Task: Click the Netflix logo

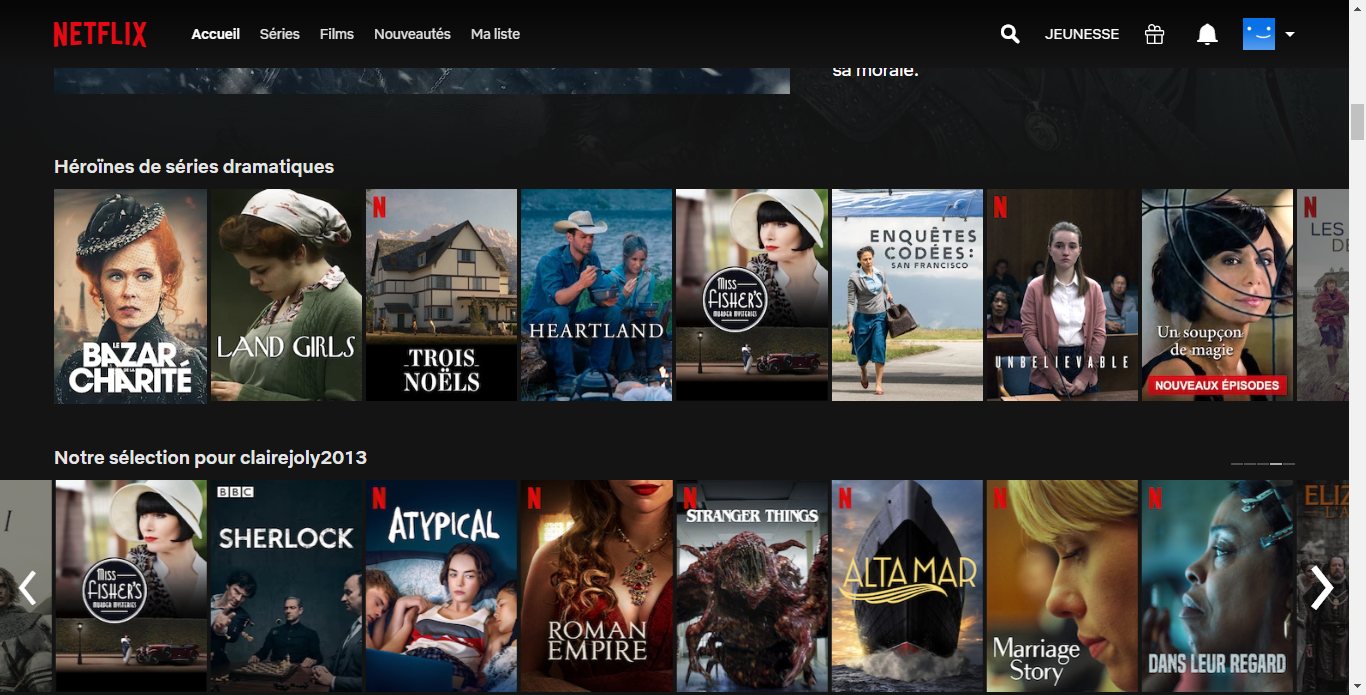Action: click(100, 34)
